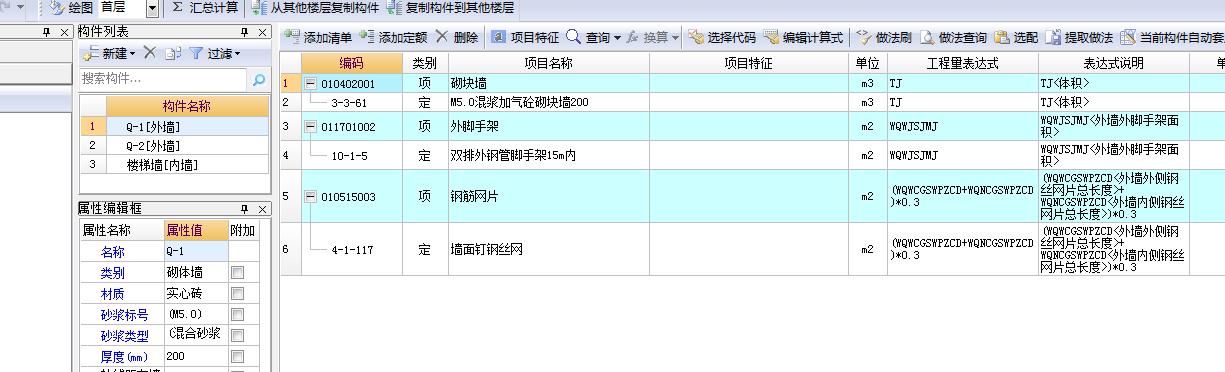
Task: Click the 做法刷 brush icon
Action: click(x=863, y=37)
